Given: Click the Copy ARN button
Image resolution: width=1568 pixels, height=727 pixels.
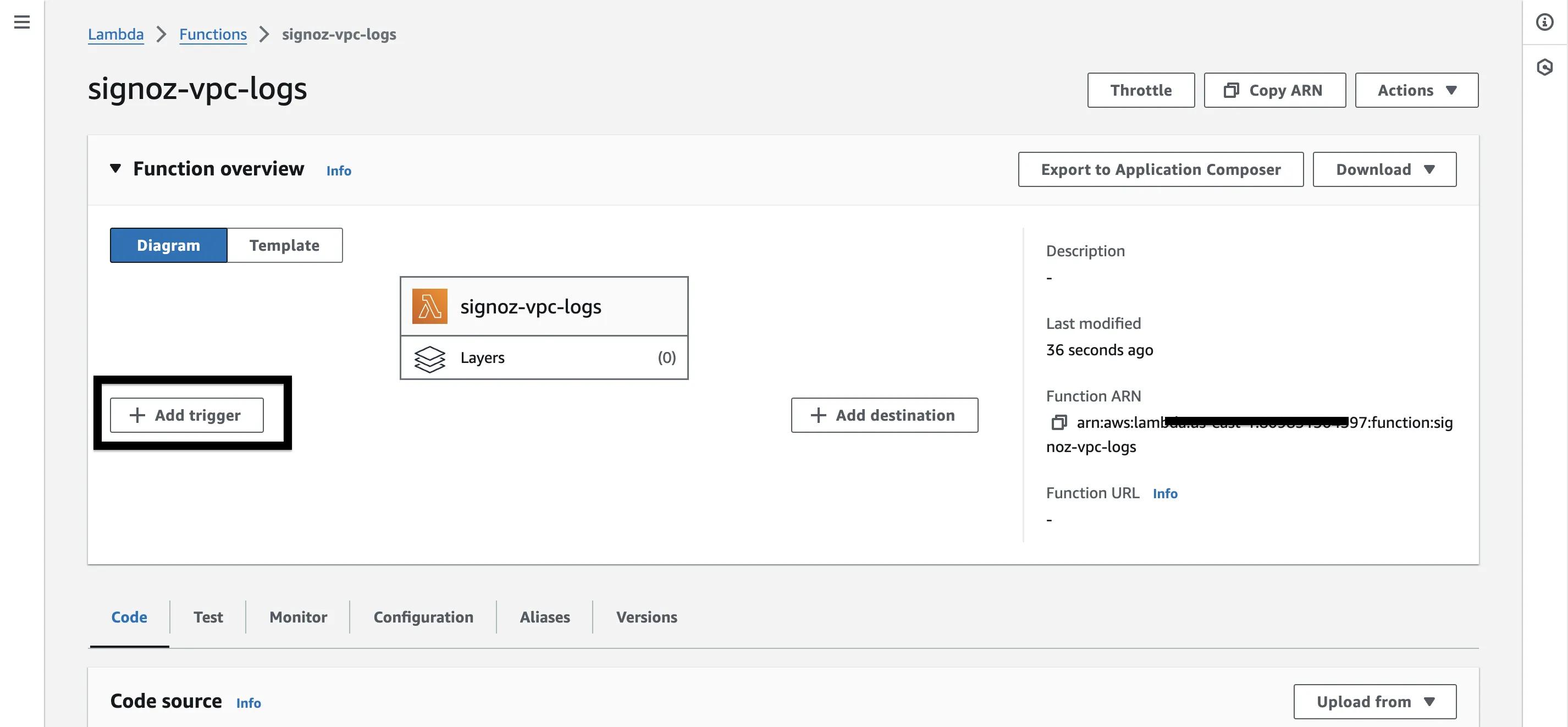Looking at the screenshot, I should pyautogui.click(x=1274, y=90).
